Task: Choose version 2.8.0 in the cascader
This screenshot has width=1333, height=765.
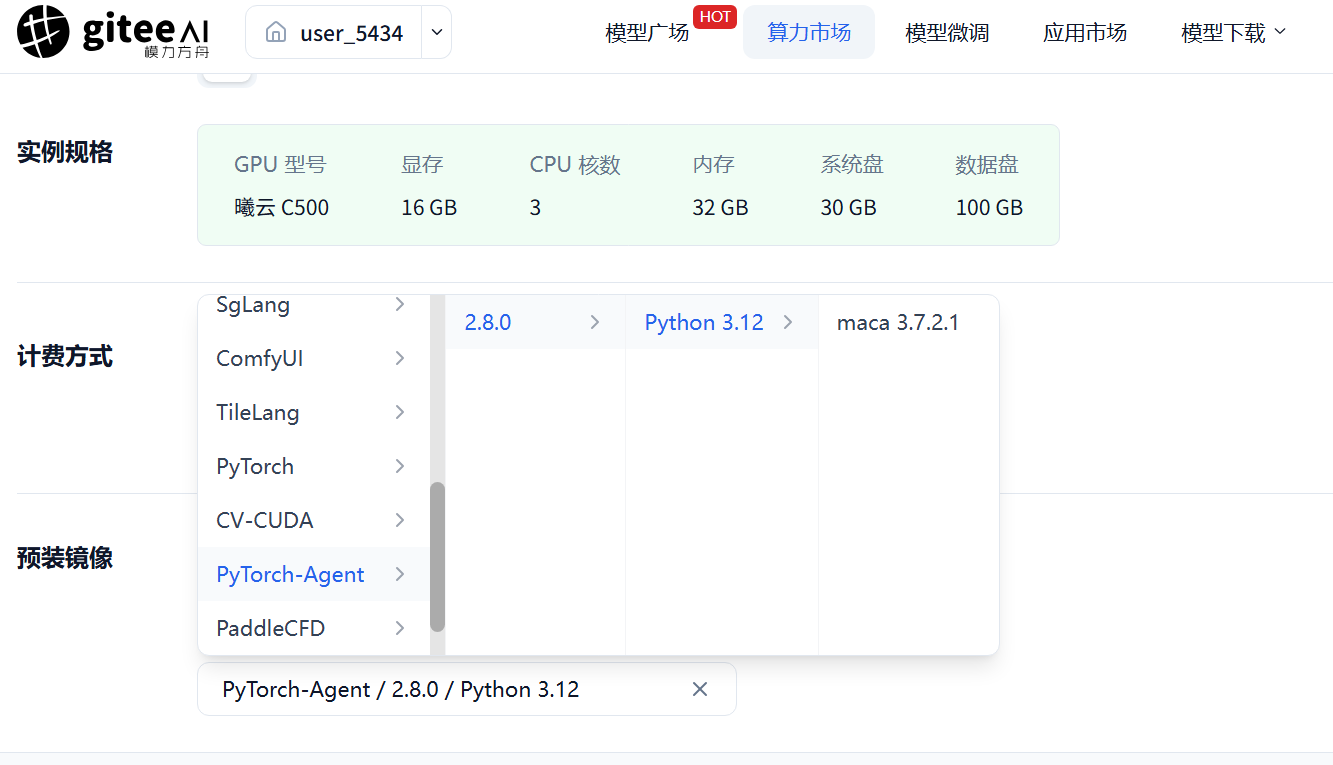Action: (535, 322)
